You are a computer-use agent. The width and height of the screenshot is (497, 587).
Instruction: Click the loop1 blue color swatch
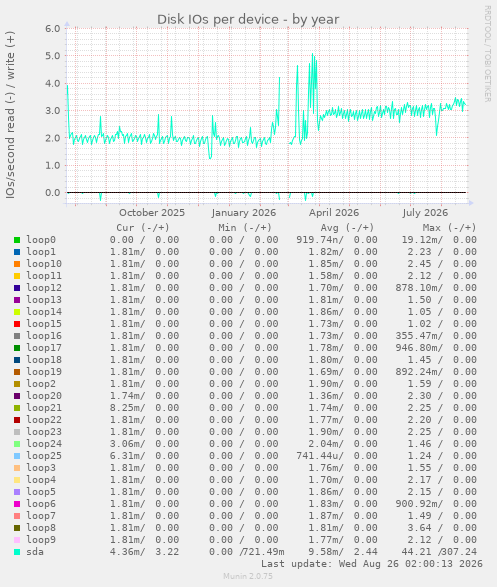[17, 252]
